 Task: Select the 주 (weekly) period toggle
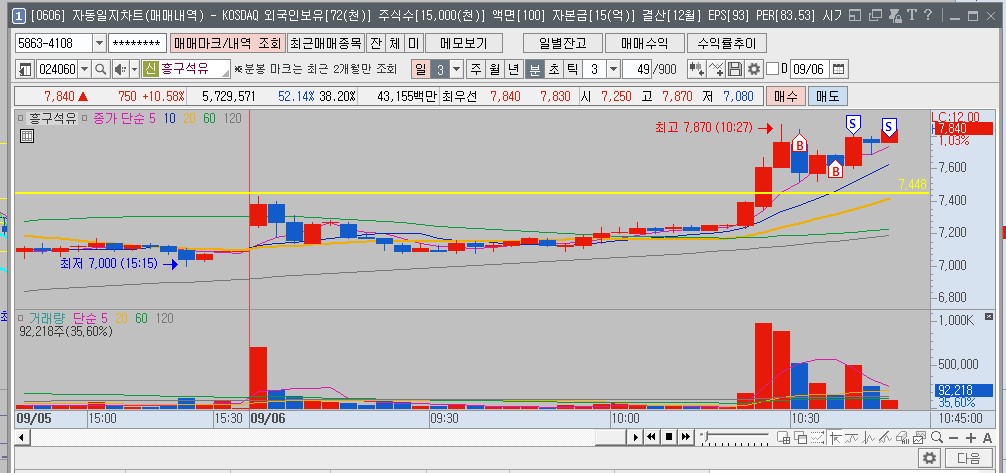point(475,69)
